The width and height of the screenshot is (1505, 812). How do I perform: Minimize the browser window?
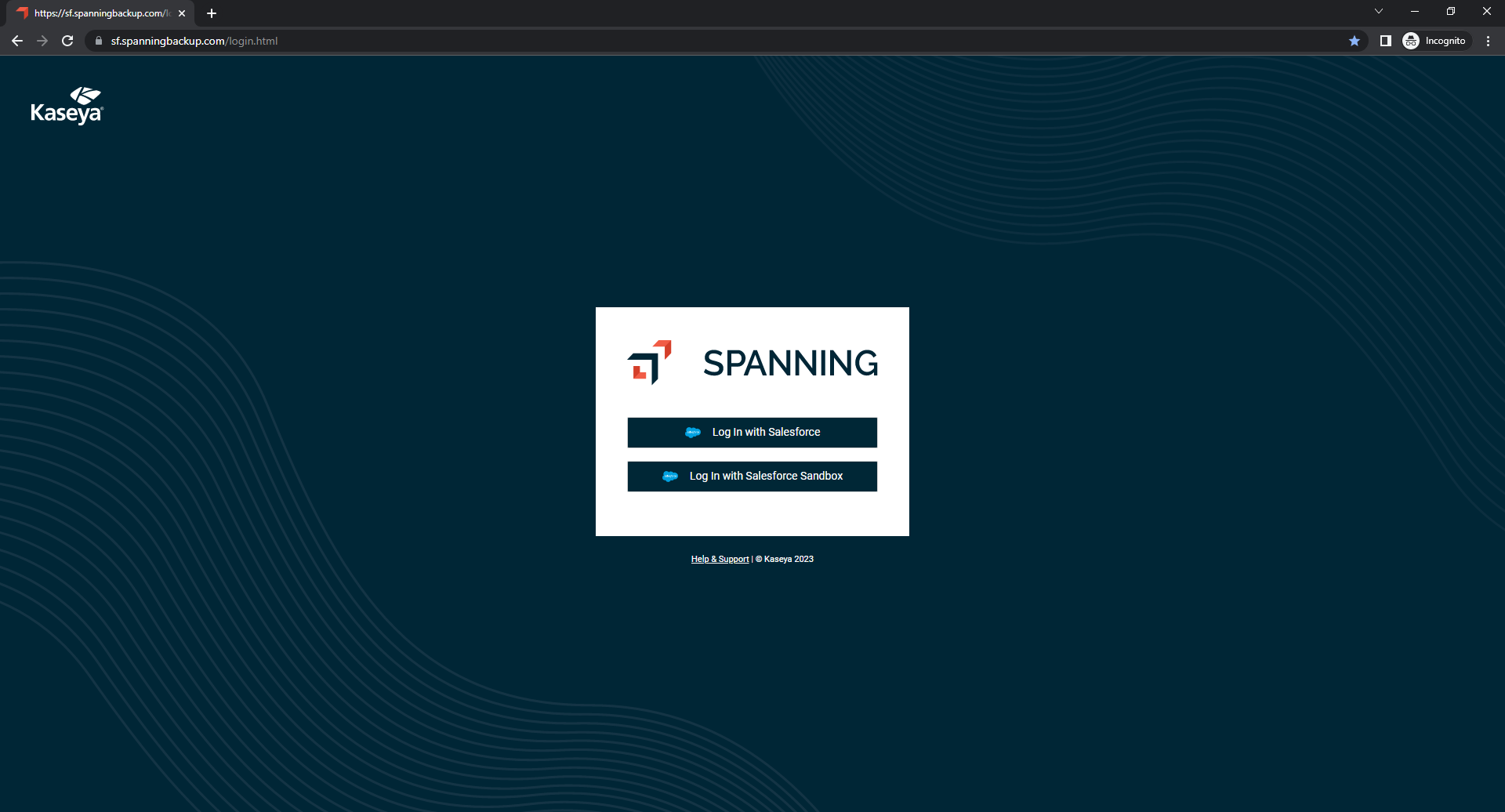pyautogui.click(x=1415, y=11)
